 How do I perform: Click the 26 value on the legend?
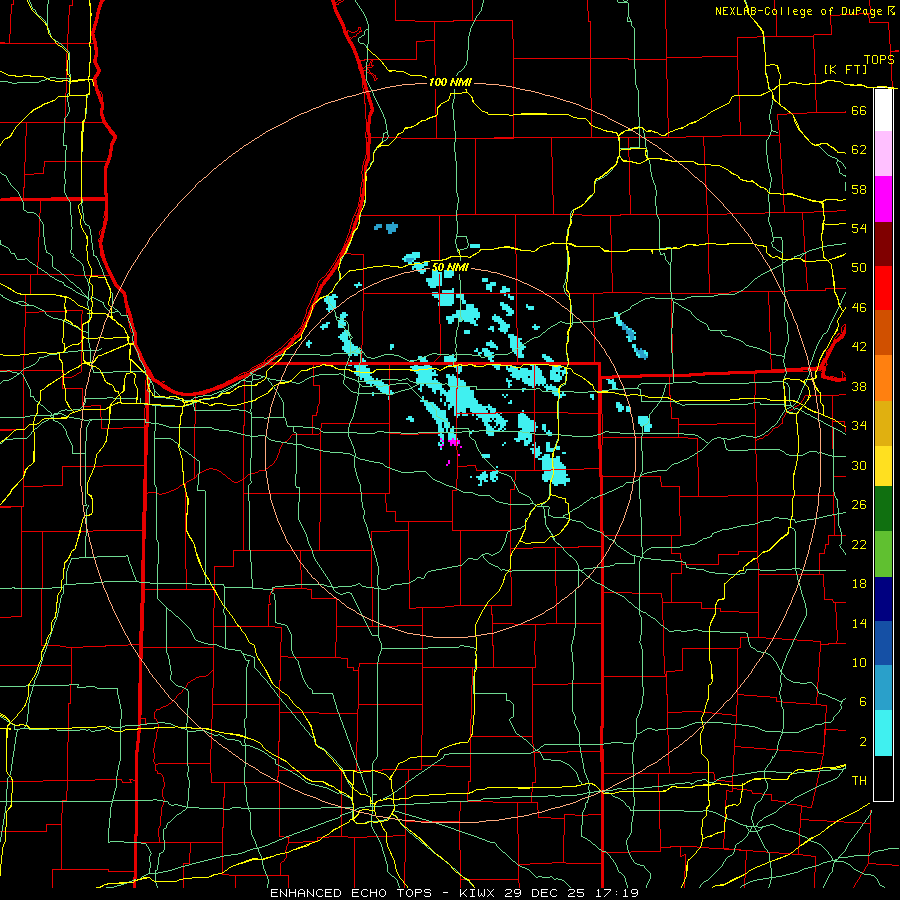point(859,505)
